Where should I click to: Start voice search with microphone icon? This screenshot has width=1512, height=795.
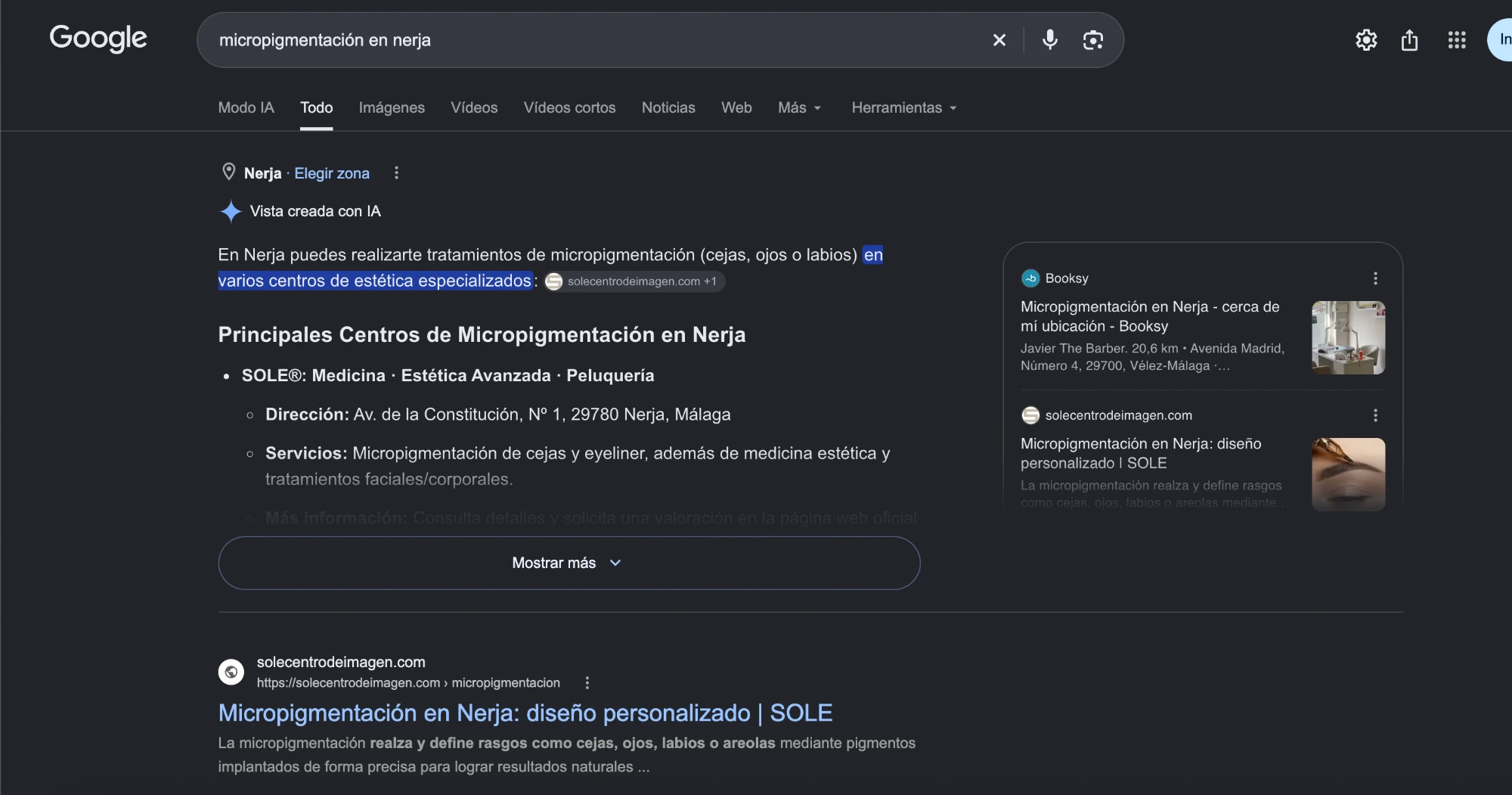pyautogui.click(x=1049, y=40)
